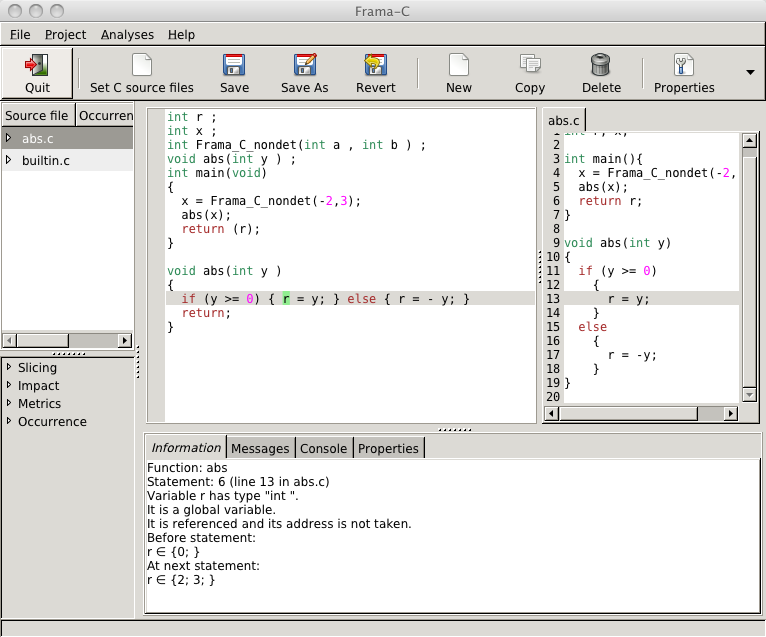Viewport: 766px width, 637px height.
Task: Click 'return (r);' in normalized code
Action: click(x=221, y=229)
